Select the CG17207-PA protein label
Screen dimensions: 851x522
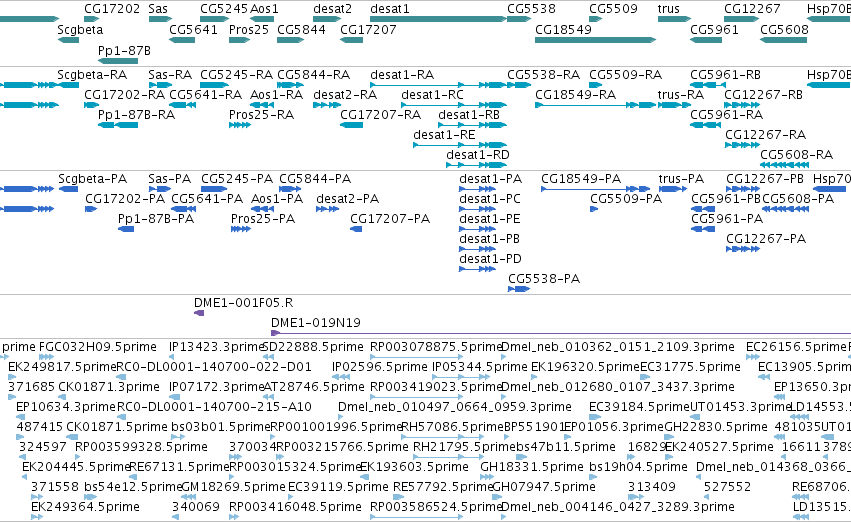click(390, 219)
